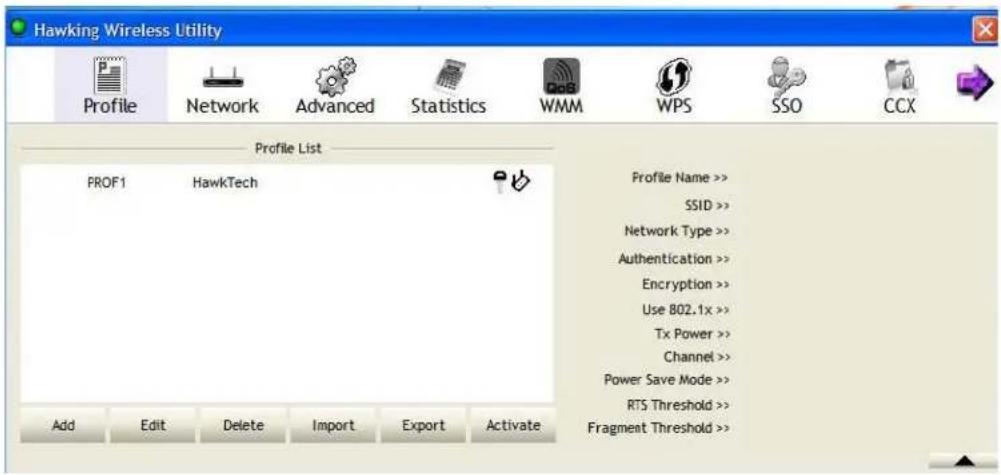Screen dimensions: 1001x475
Task: Click the key security icon on PROF1 row
Action: click(x=499, y=181)
